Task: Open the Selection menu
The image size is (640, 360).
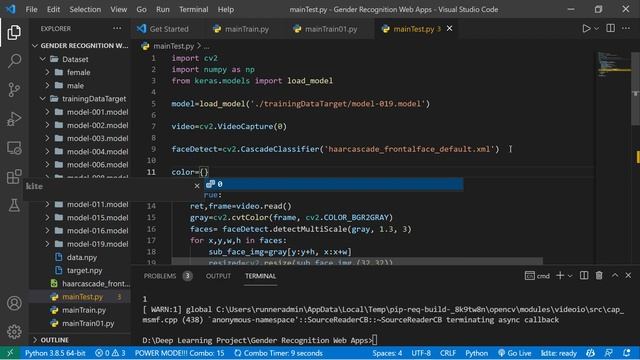Action: [x=85, y=9]
